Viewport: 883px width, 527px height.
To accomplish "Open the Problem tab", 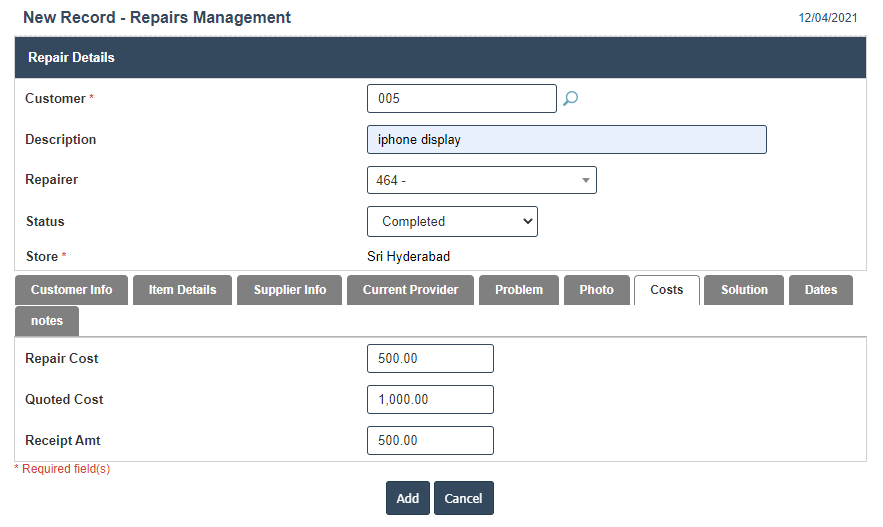I will pos(519,290).
